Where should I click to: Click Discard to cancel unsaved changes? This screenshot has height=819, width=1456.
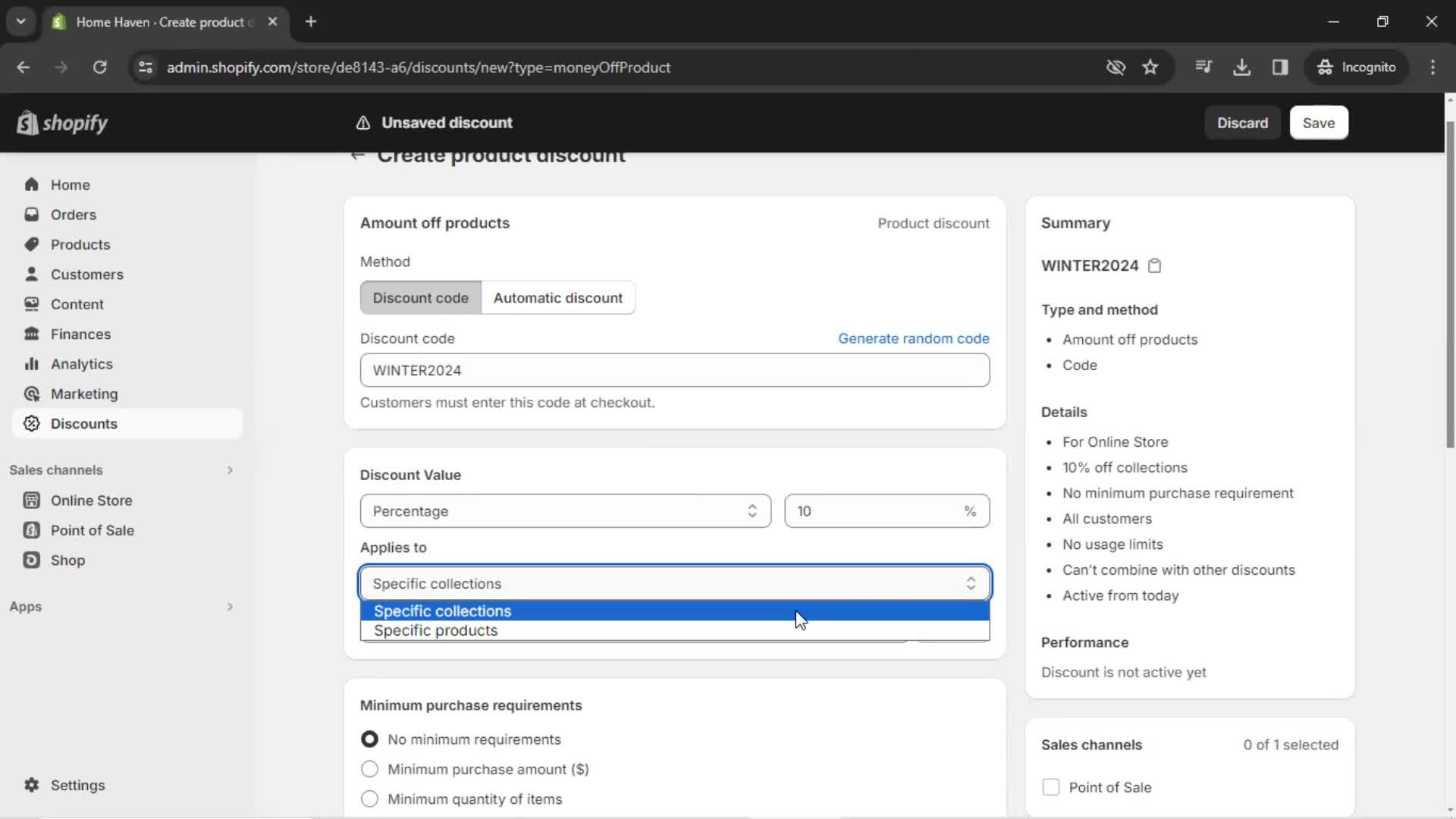click(x=1243, y=122)
